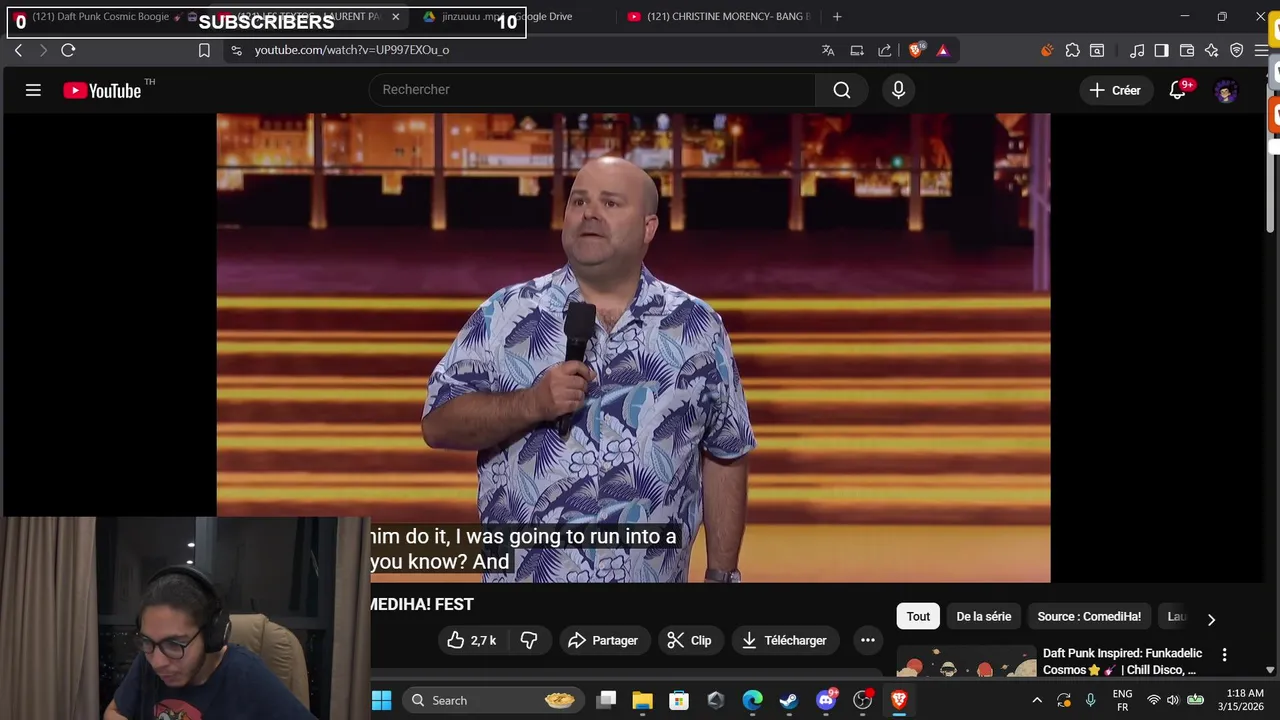
Task: Open the Windows Start menu
Action: [382, 701]
